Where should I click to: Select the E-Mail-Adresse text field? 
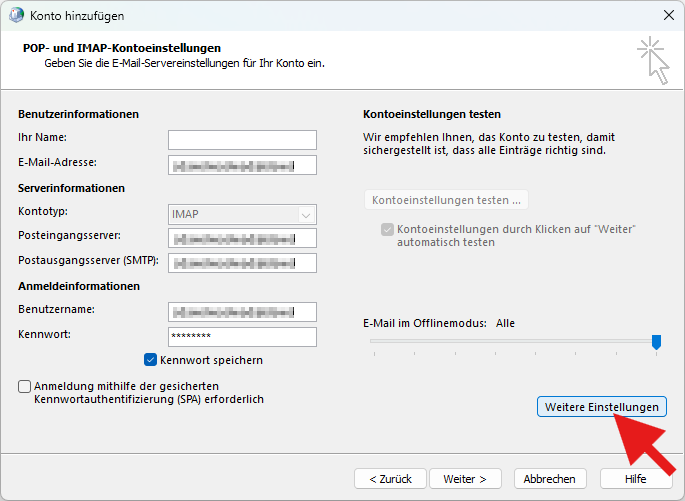(x=242, y=165)
